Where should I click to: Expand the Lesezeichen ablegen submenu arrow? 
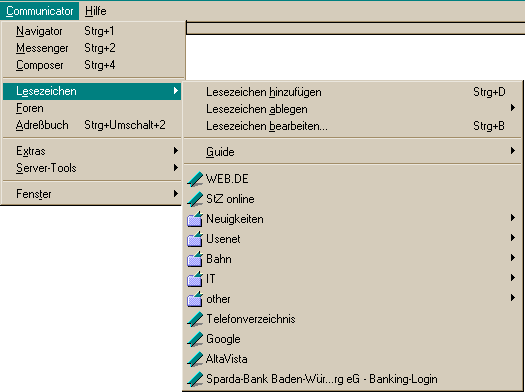pyautogui.click(x=513, y=108)
